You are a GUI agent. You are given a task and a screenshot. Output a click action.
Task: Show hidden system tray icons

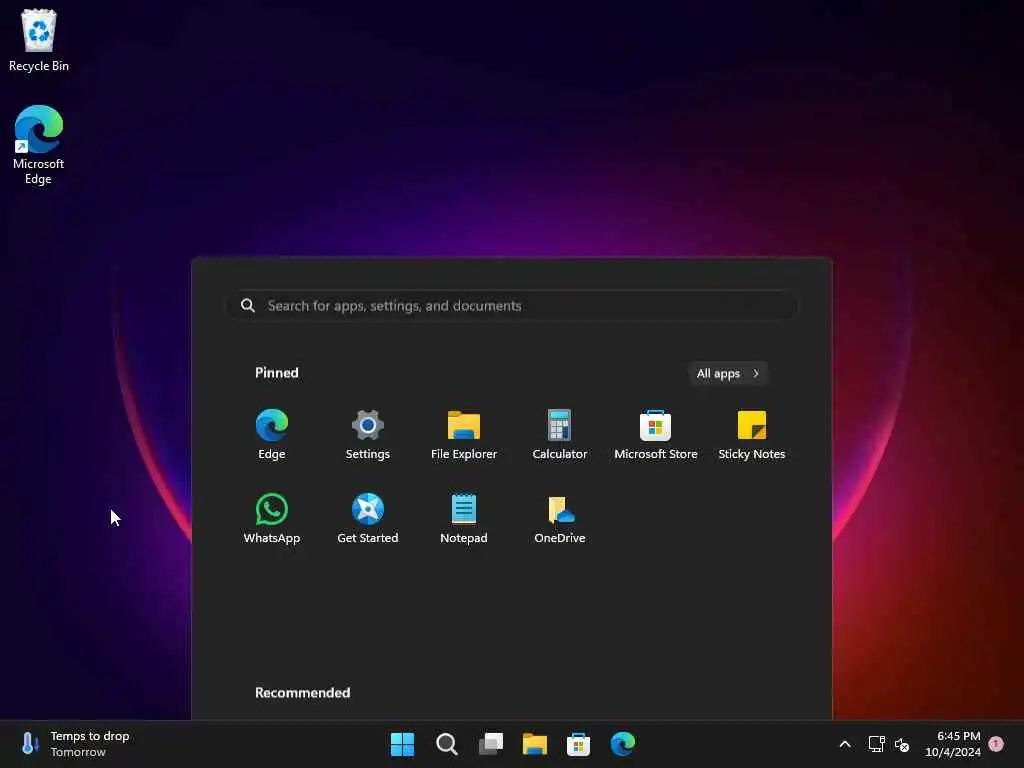[844, 744]
